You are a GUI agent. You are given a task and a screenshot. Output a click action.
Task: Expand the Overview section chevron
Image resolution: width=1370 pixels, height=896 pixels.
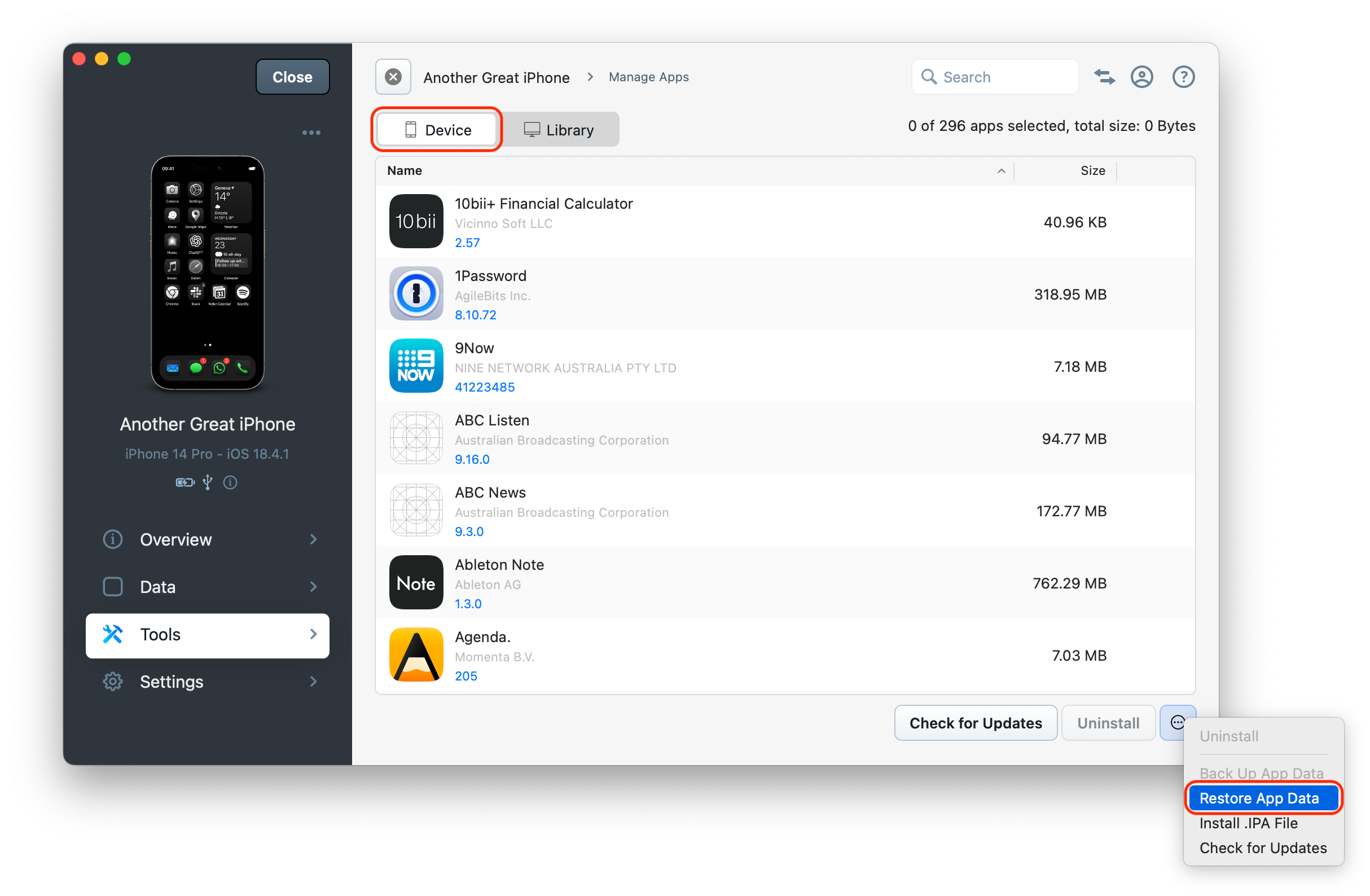coord(314,540)
